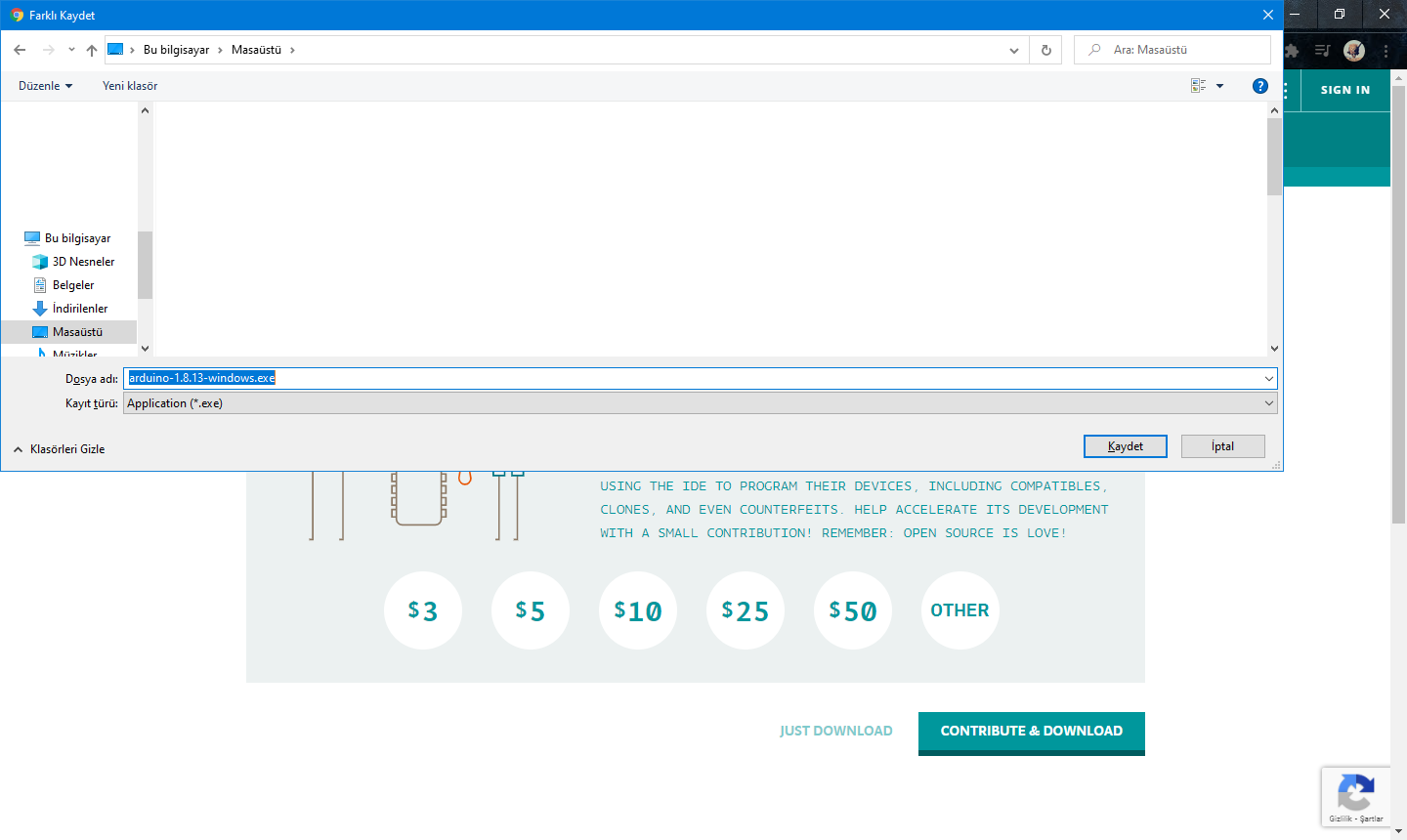
Task: Open İndirilenler in the navigation pane
Action: (x=80, y=309)
